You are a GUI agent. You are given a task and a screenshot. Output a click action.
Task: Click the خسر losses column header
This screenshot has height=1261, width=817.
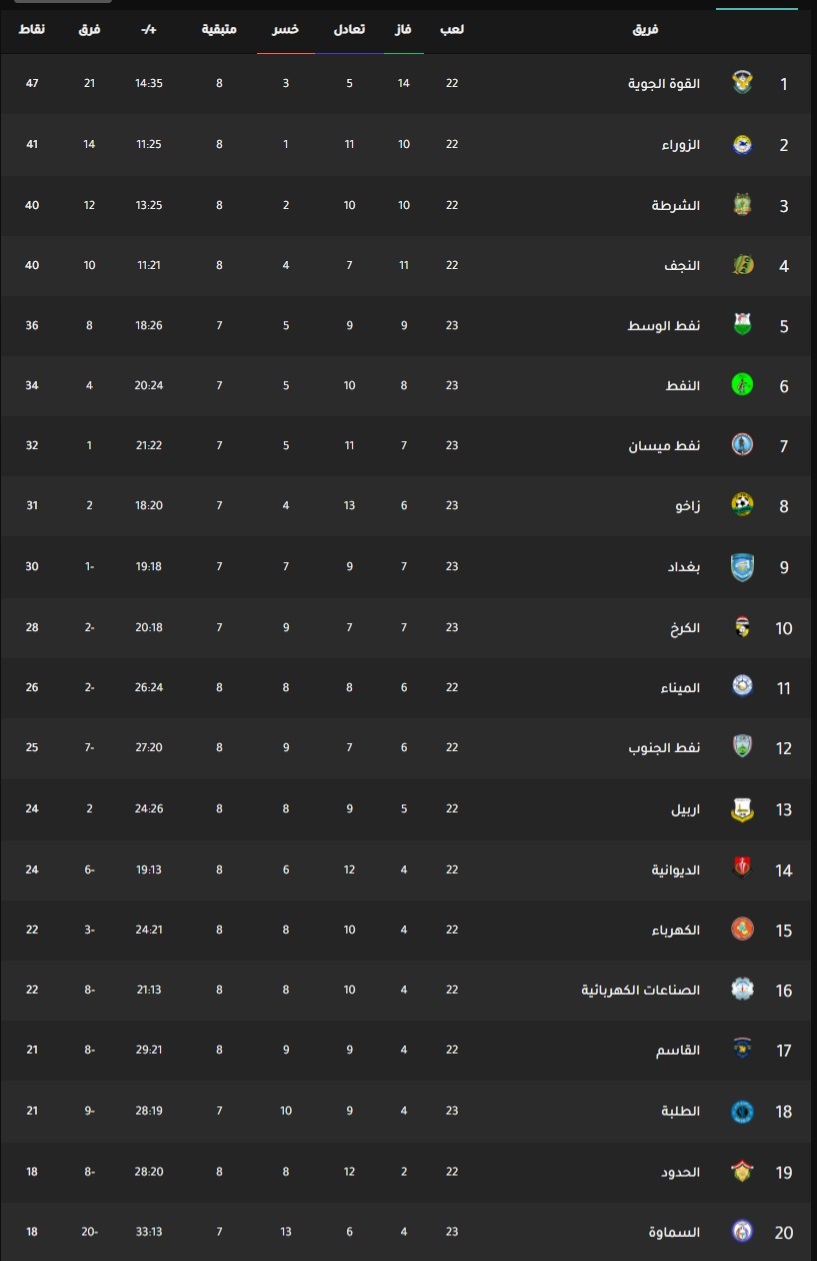(x=285, y=29)
